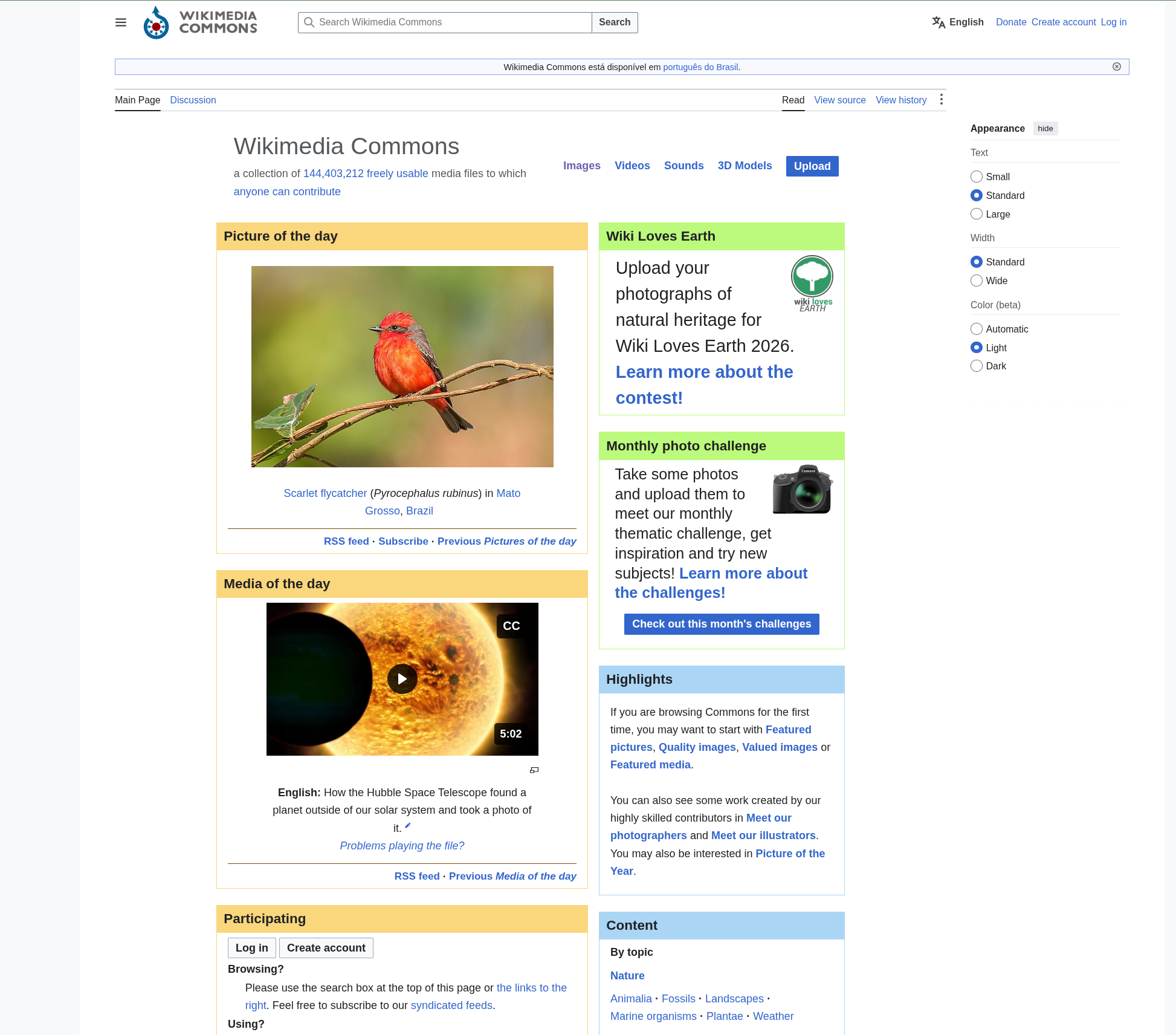
Task: Click the camera icon in photo challenge
Action: point(802,489)
